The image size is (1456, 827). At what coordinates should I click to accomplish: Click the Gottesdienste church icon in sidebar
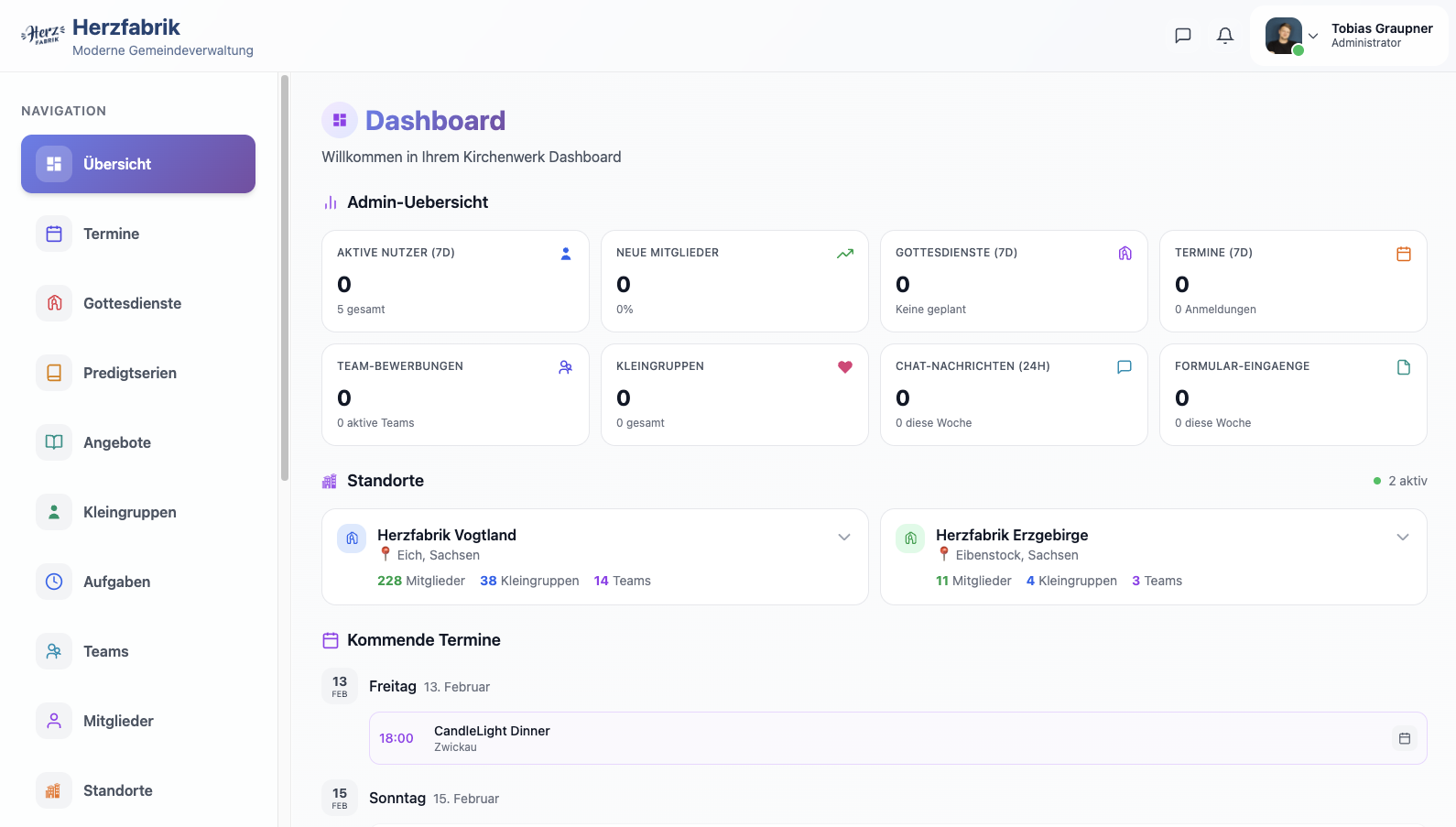pos(54,303)
